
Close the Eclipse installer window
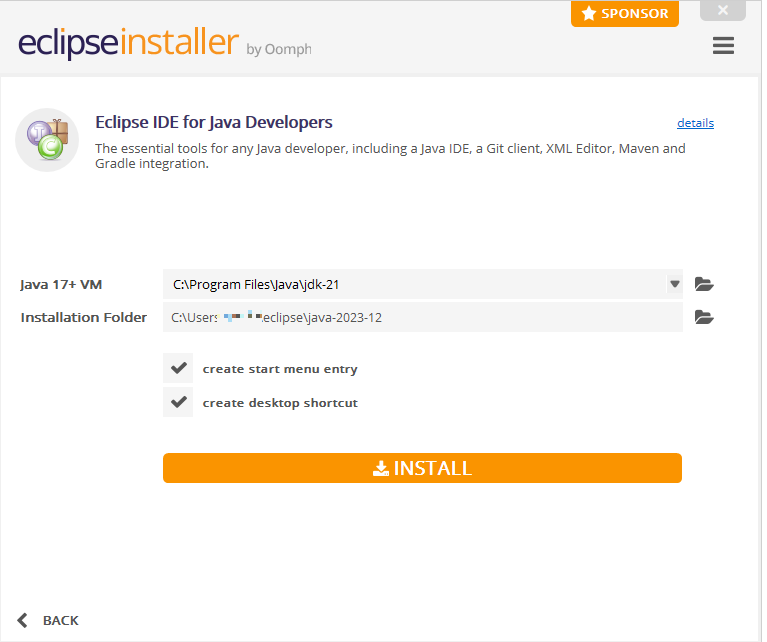722,10
